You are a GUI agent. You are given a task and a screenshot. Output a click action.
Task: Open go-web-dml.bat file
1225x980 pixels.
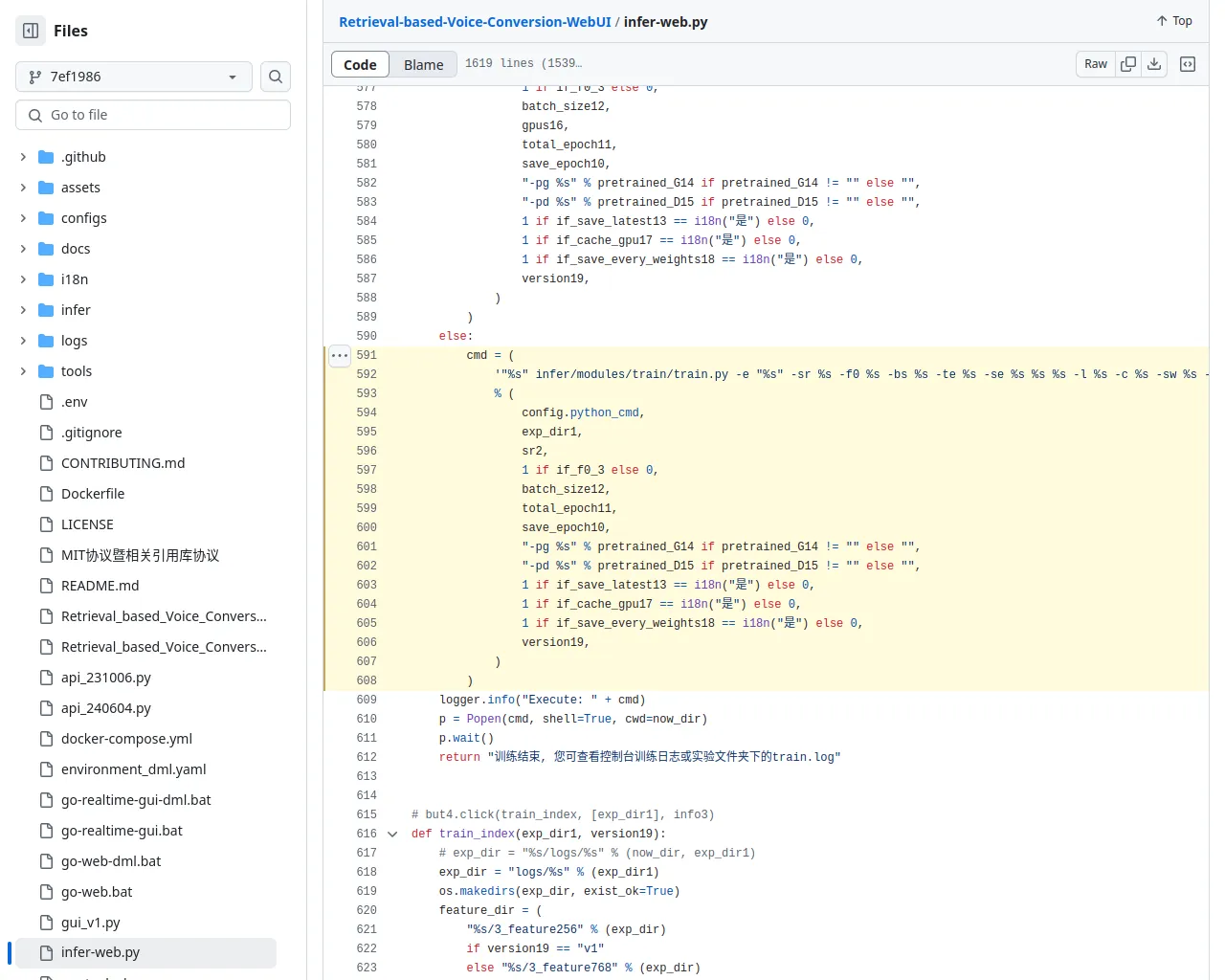(x=111, y=861)
